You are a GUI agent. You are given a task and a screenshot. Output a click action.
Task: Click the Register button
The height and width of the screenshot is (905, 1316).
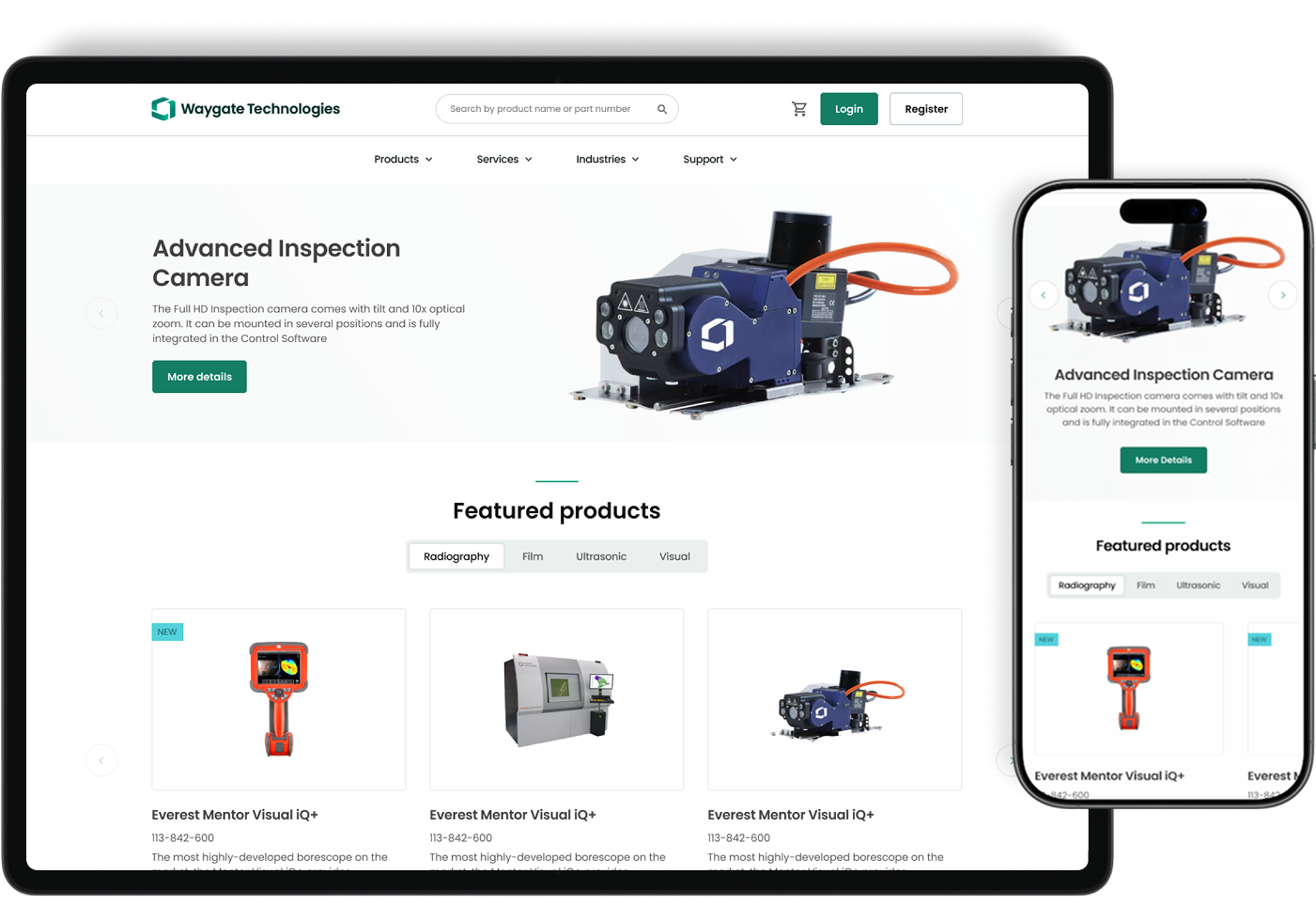click(926, 109)
